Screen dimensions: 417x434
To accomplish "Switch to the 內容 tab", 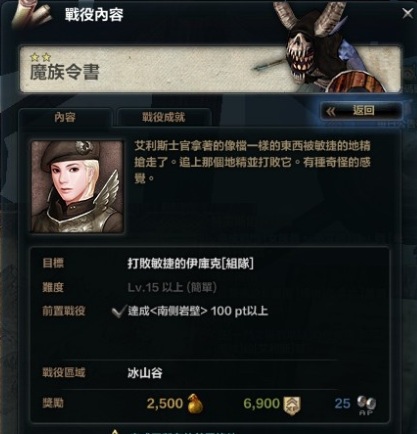I will click(x=65, y=117).
